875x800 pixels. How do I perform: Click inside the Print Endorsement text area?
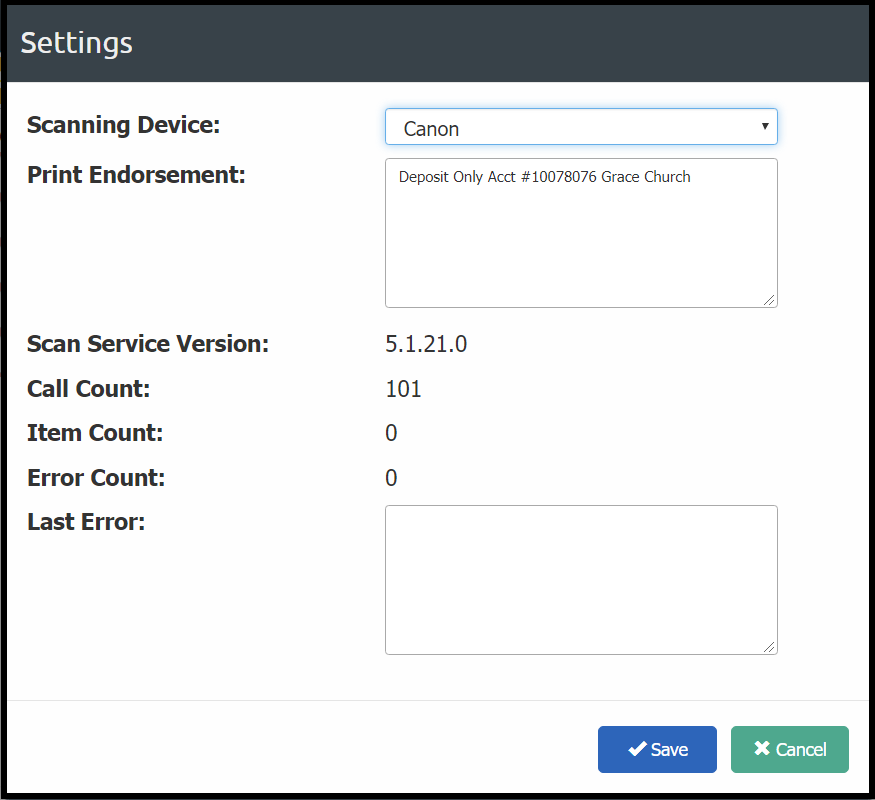click(x=581, y=233)
